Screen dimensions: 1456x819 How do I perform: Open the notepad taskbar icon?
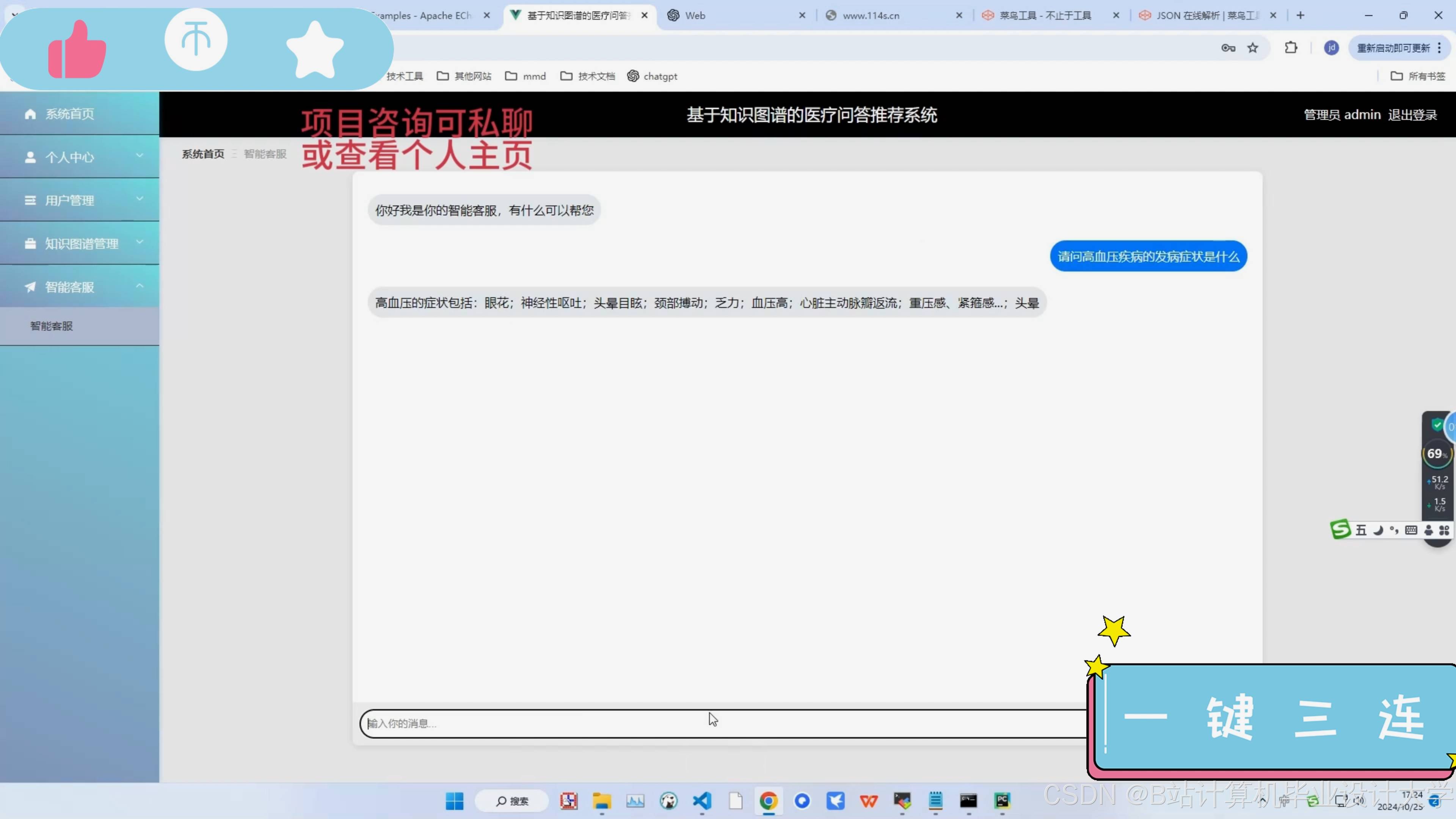tap(935, 801)
